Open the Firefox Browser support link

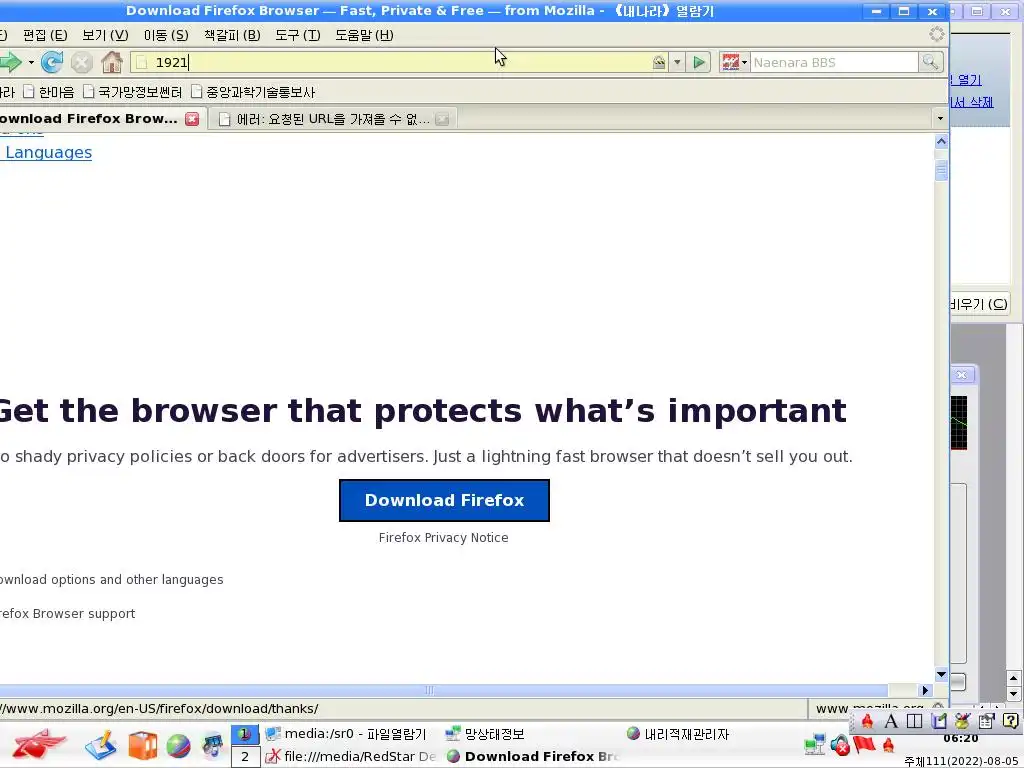pyautogui.click(x=67, y=614)
